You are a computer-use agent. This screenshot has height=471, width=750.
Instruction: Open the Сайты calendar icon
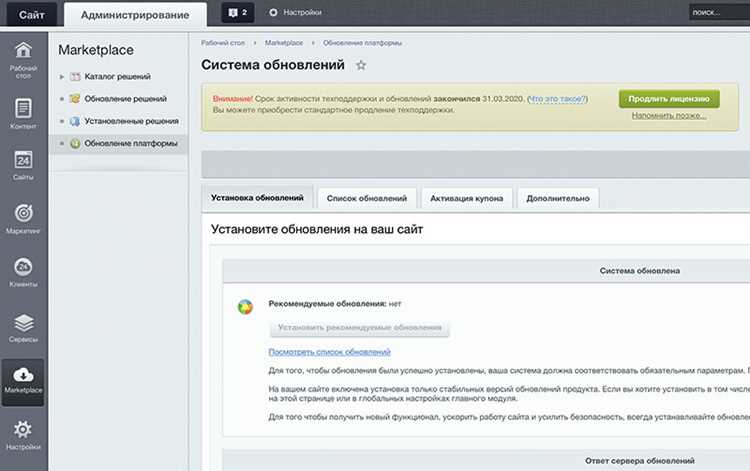(23, 160)
